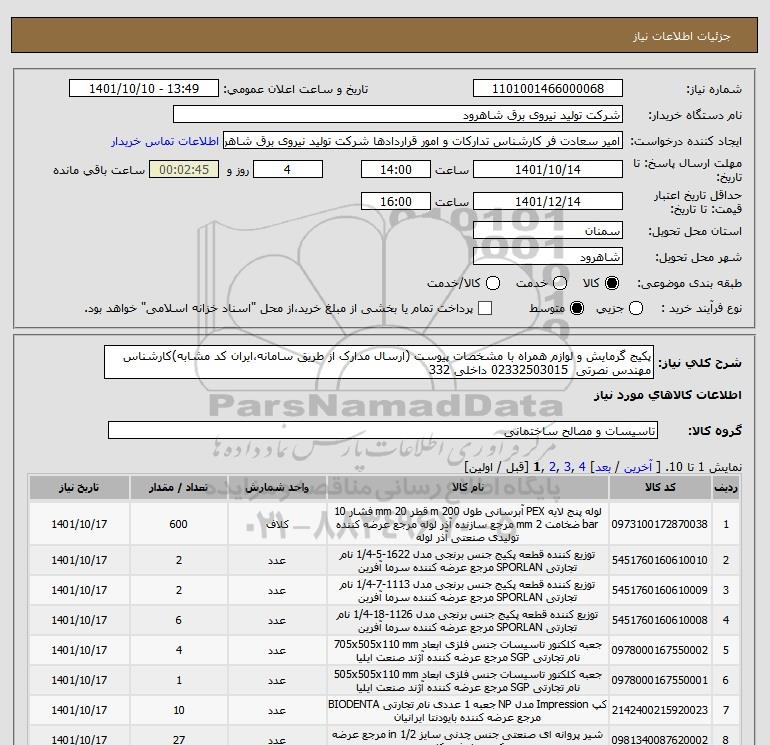Click the unit کلاف in row 1
770x745 pixels.
[x=277, y=524]
